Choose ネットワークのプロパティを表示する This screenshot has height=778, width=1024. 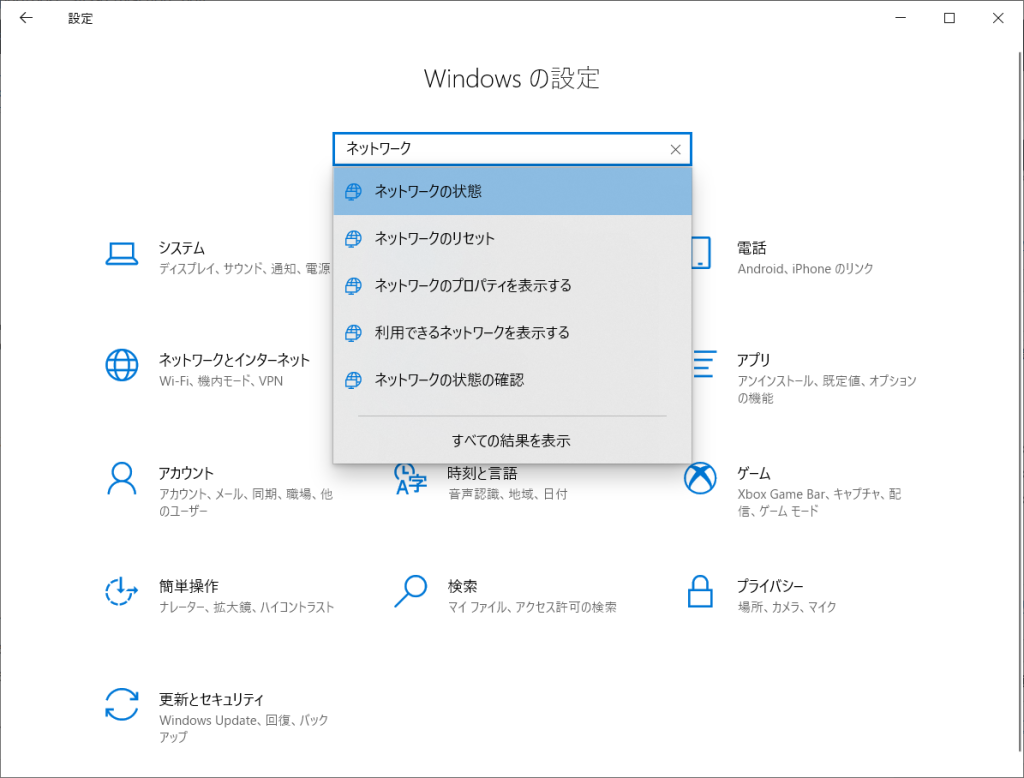click(512, 285)
